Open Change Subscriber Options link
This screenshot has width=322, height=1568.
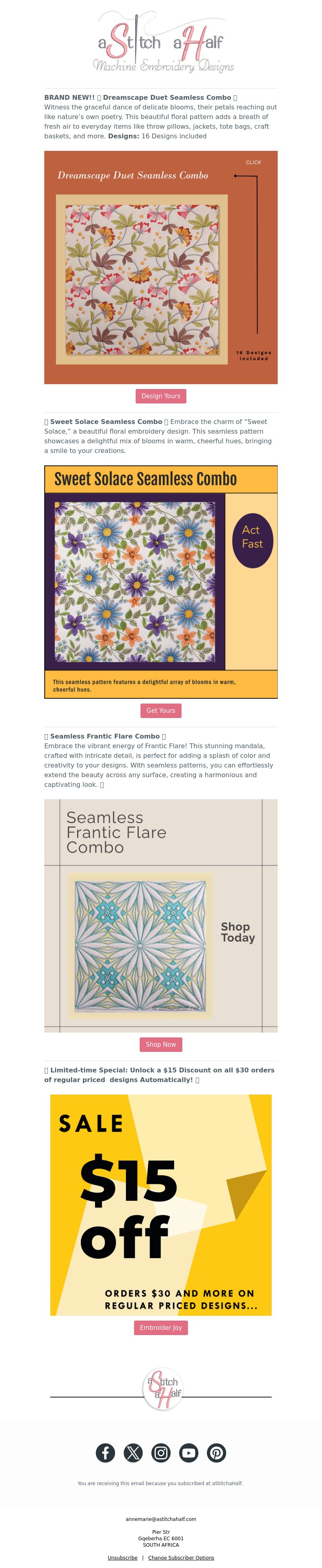(x=181, y=1558)
